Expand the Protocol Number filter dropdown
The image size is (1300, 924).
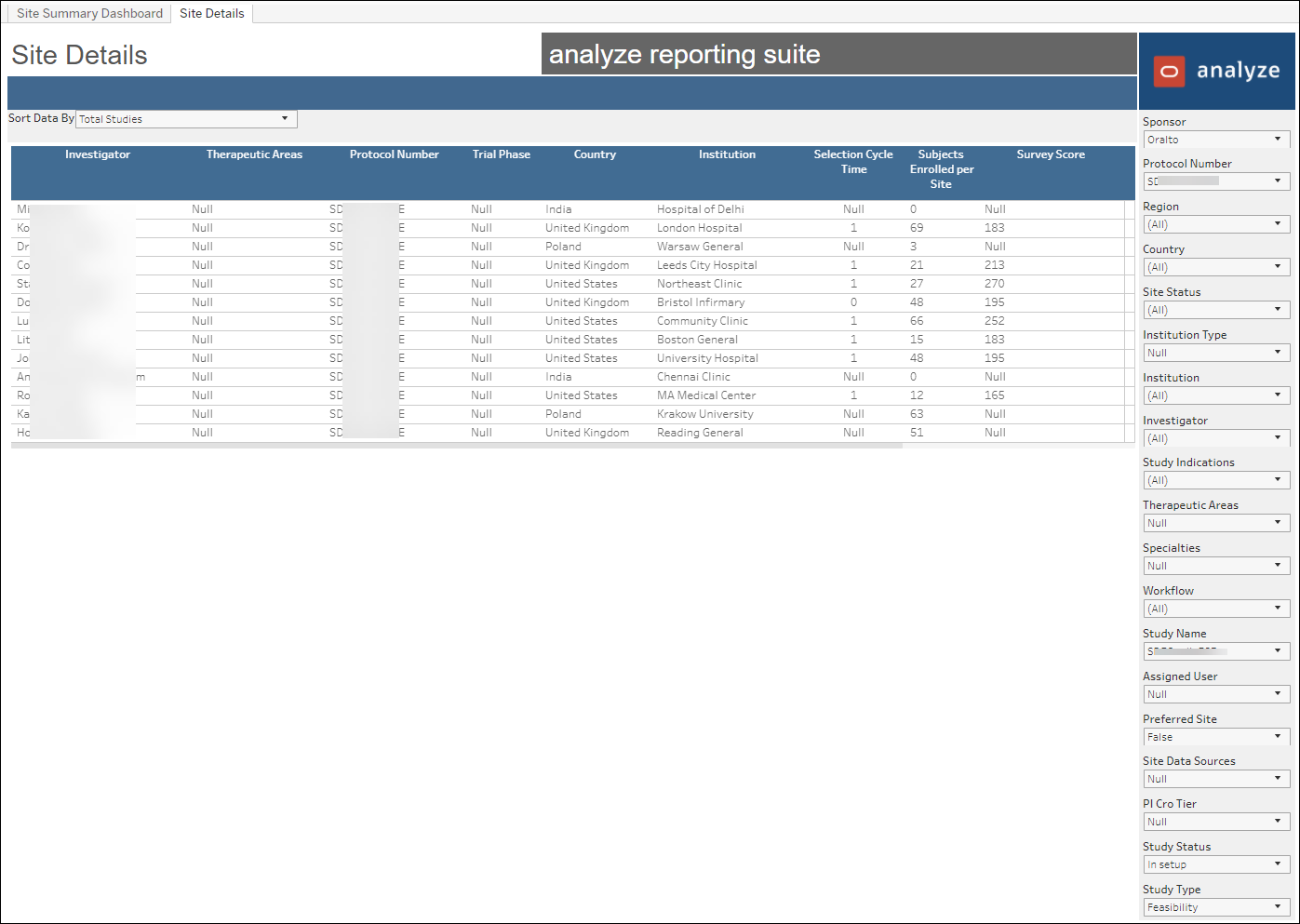click(1216, 181)
